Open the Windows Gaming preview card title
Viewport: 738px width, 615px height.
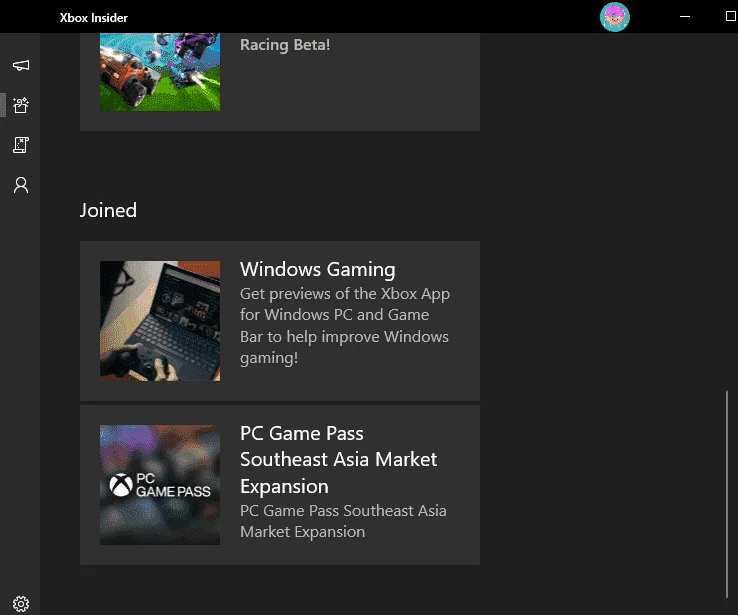tap(318, 269)
